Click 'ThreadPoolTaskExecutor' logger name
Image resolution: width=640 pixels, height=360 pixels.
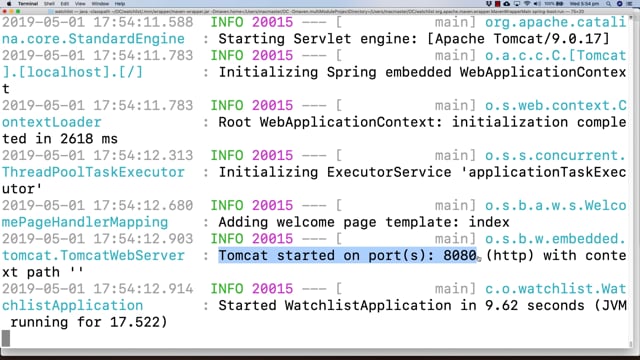(93, 172)
